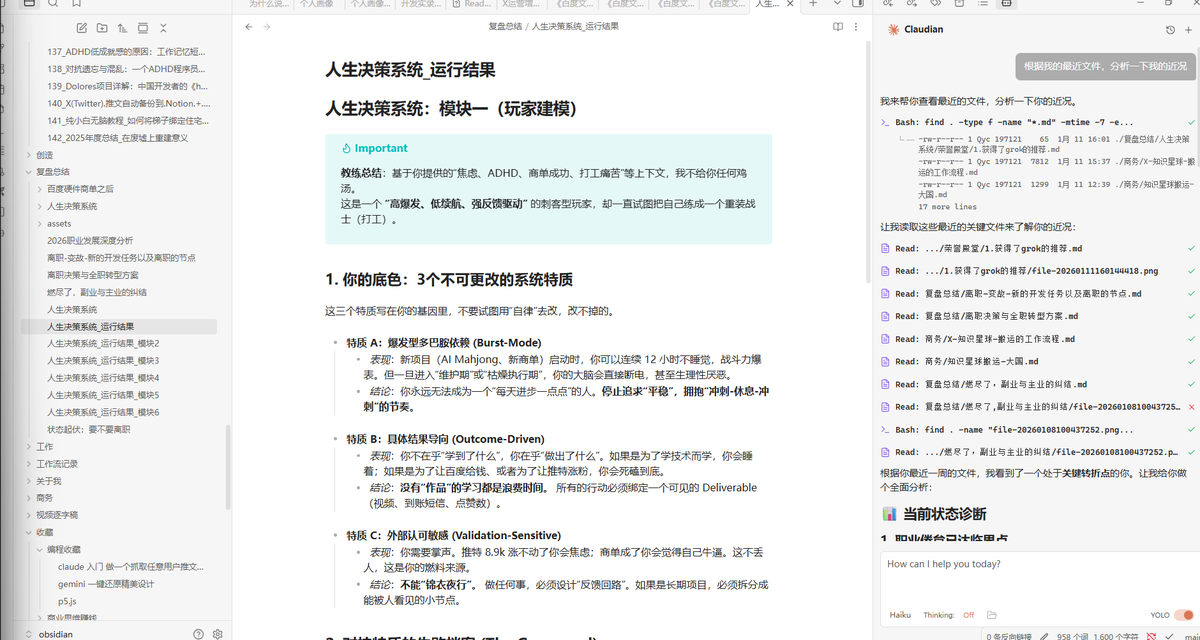Attach a folder via the folder icon in chat
Image resolution: width=1200 pixels, height=640 pixels.
[x=991, y=614]
